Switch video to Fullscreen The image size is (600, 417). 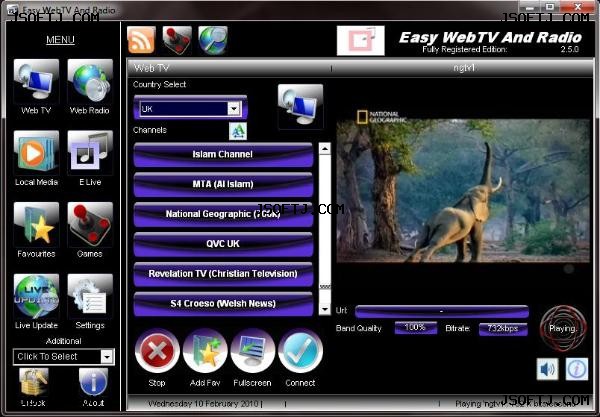tap(253, 351)
